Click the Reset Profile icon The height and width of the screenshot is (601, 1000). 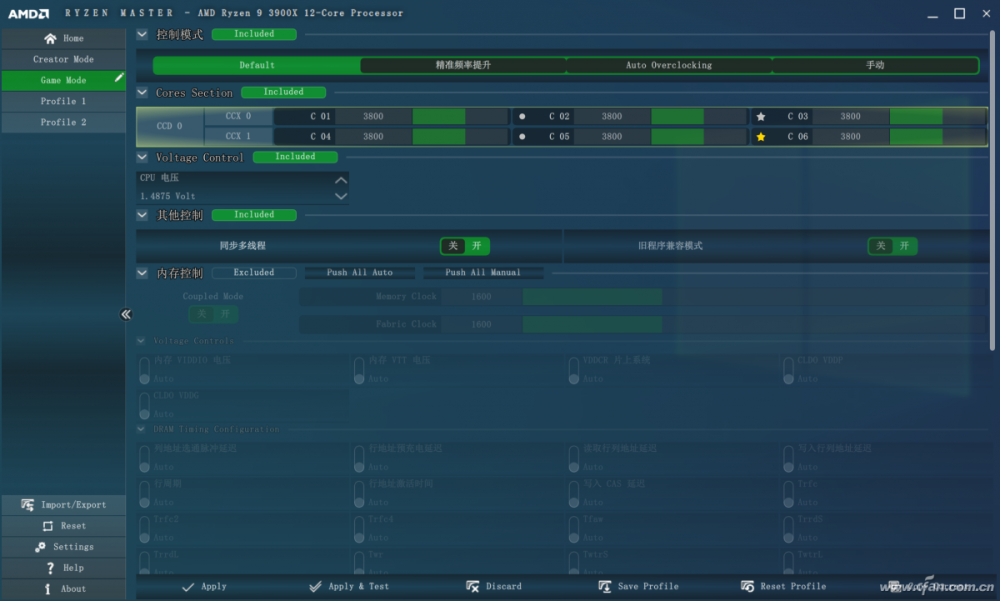pyautogui.click(x=747, y=586)
